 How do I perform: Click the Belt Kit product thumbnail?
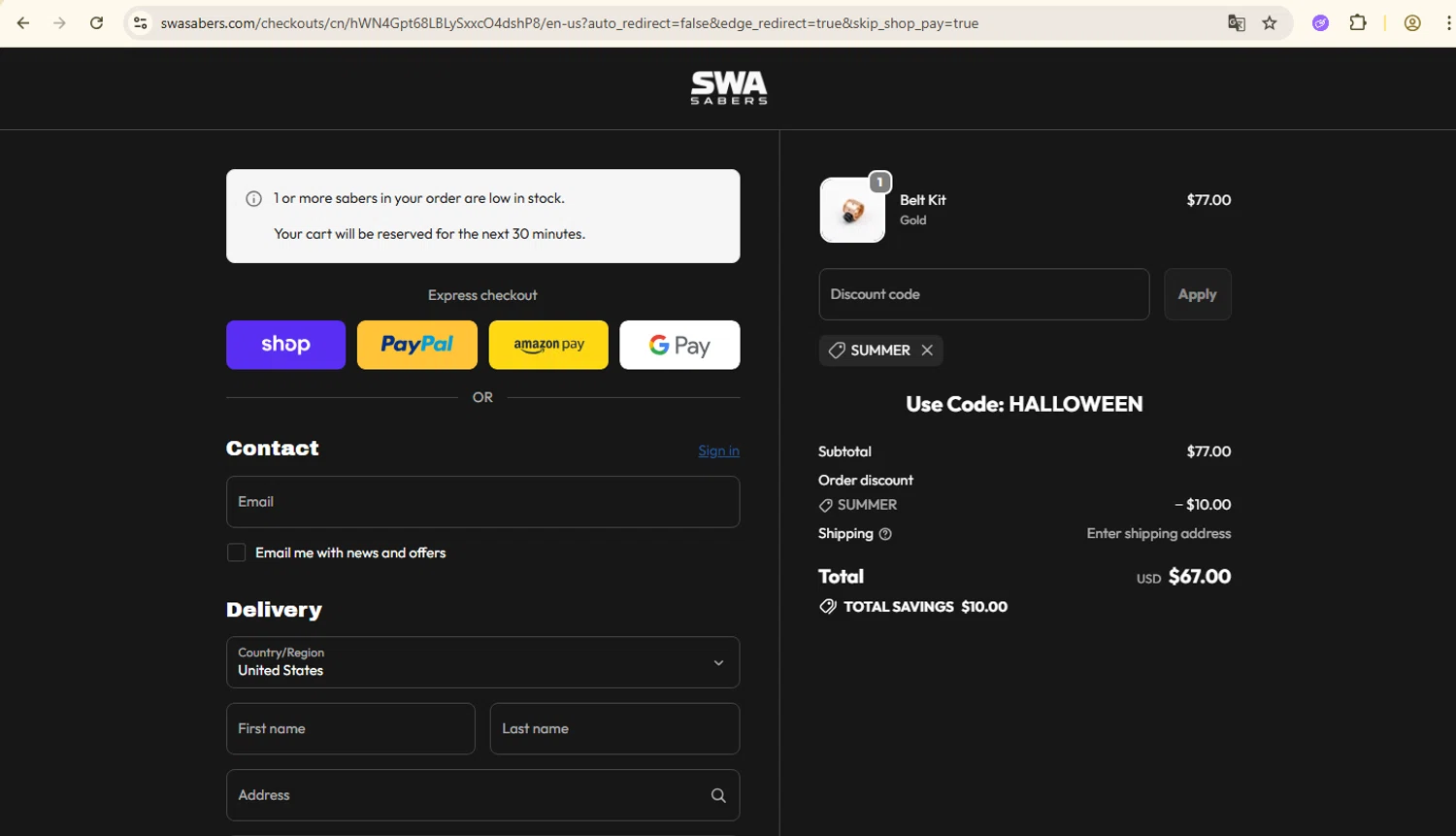point(852,210)
